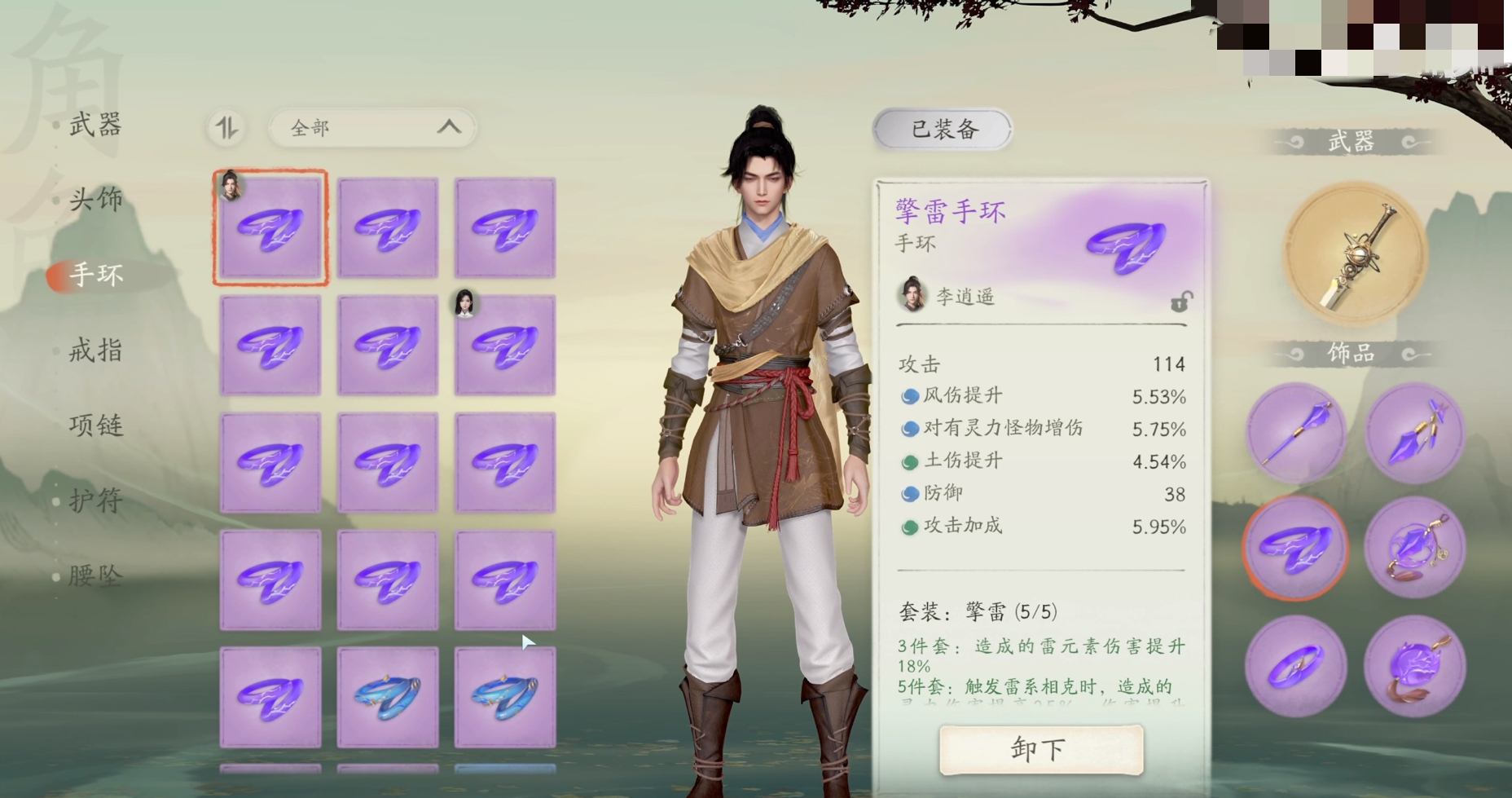The height and width of the screenshot is (798, 1512).
Task: Open the 全部 filter dropdown
Action: click(x=372, y=128)
